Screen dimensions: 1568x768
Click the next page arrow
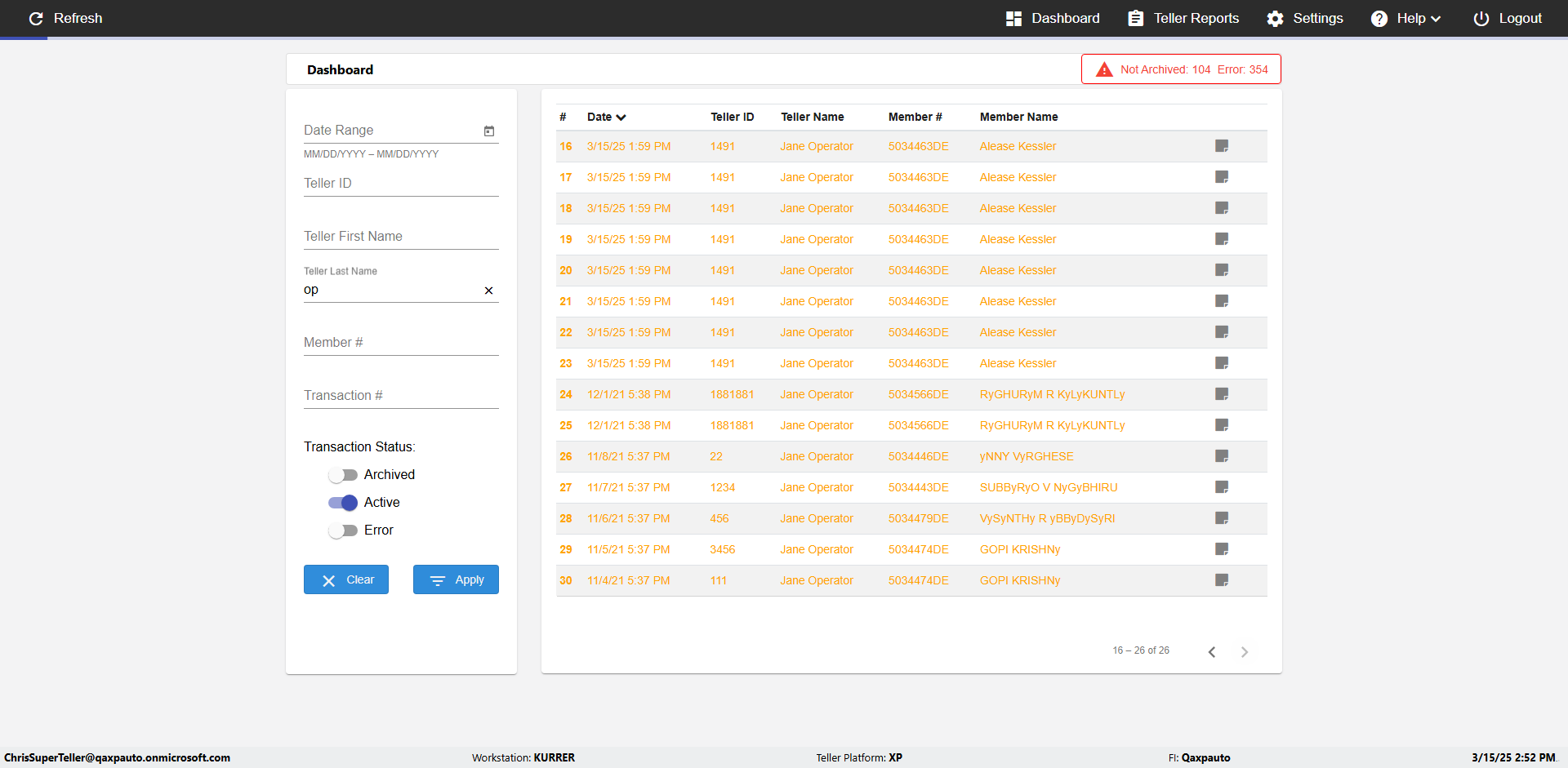[x=1245, y=651]
